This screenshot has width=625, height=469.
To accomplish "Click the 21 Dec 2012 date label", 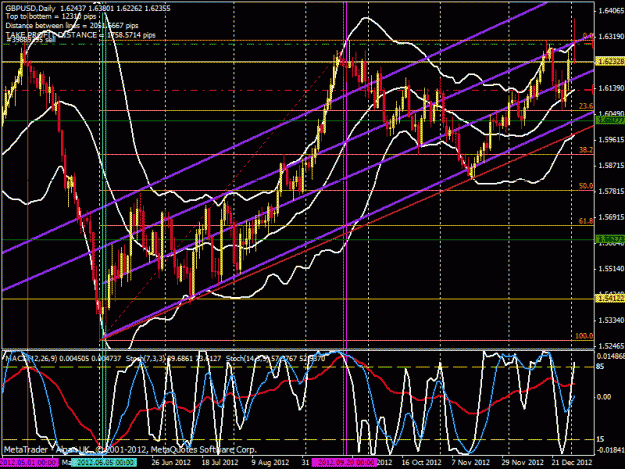I will click(572, 463).
